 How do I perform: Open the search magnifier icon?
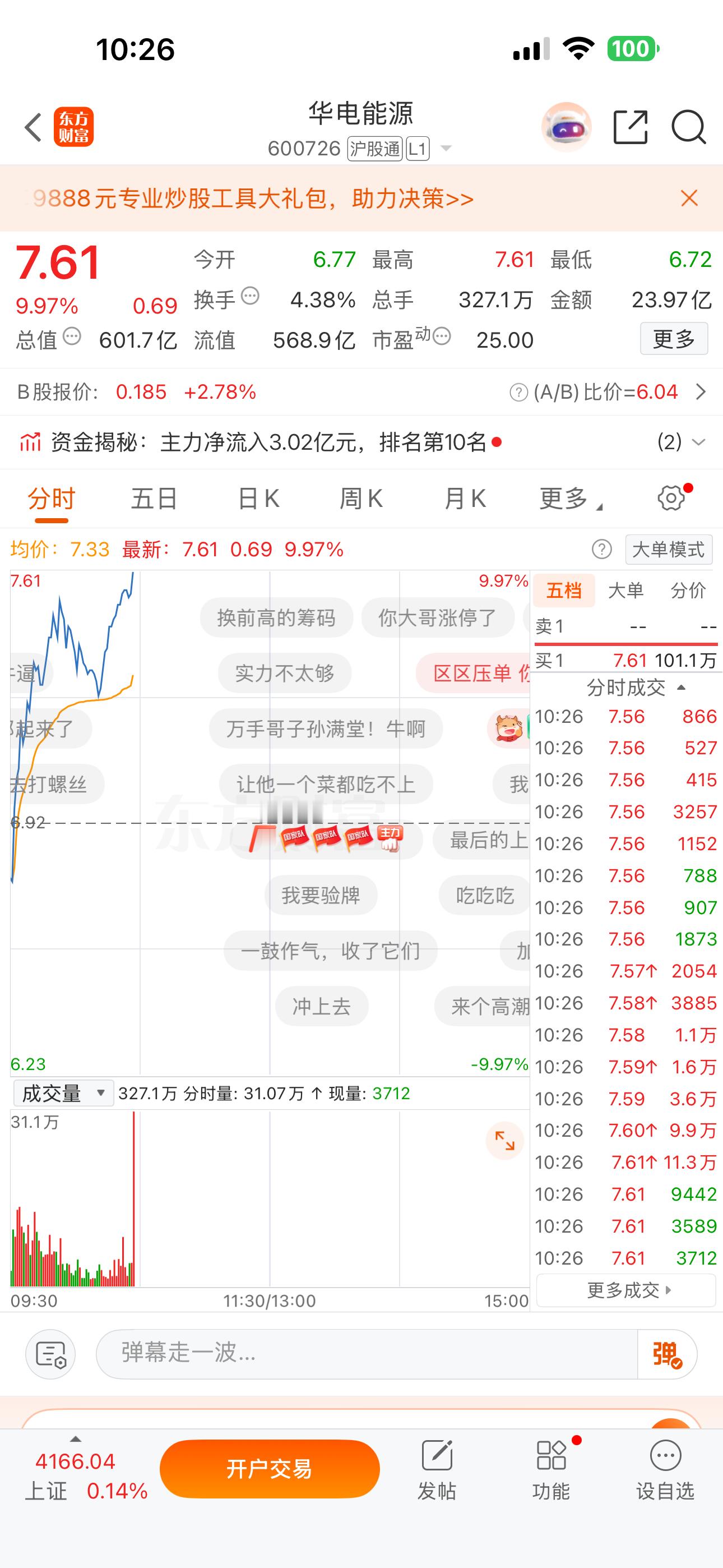point(689,127)
